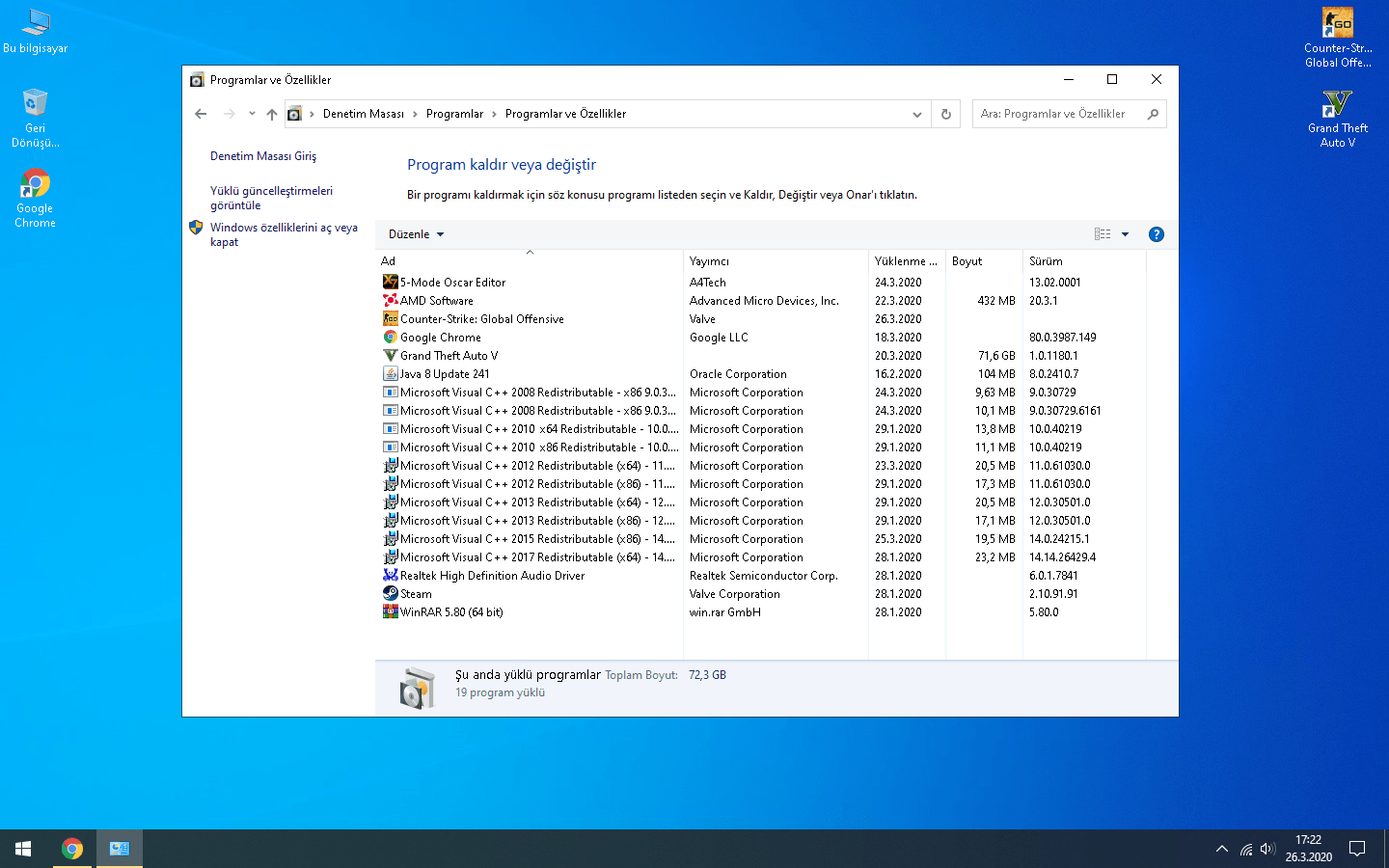Click the Programlar breadcrumb
This screenshot has height=868, width=1389.
(454, 114)
